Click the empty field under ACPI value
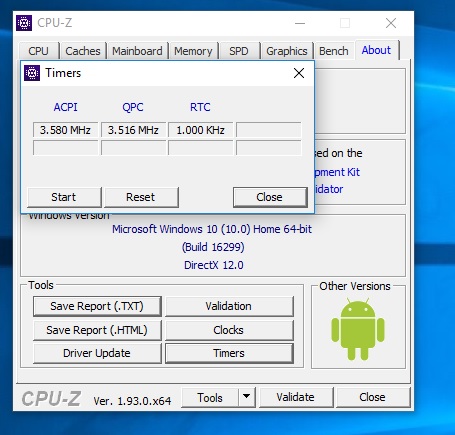The image size is (455, 435). pyautogui.click(x=65, y=148)
